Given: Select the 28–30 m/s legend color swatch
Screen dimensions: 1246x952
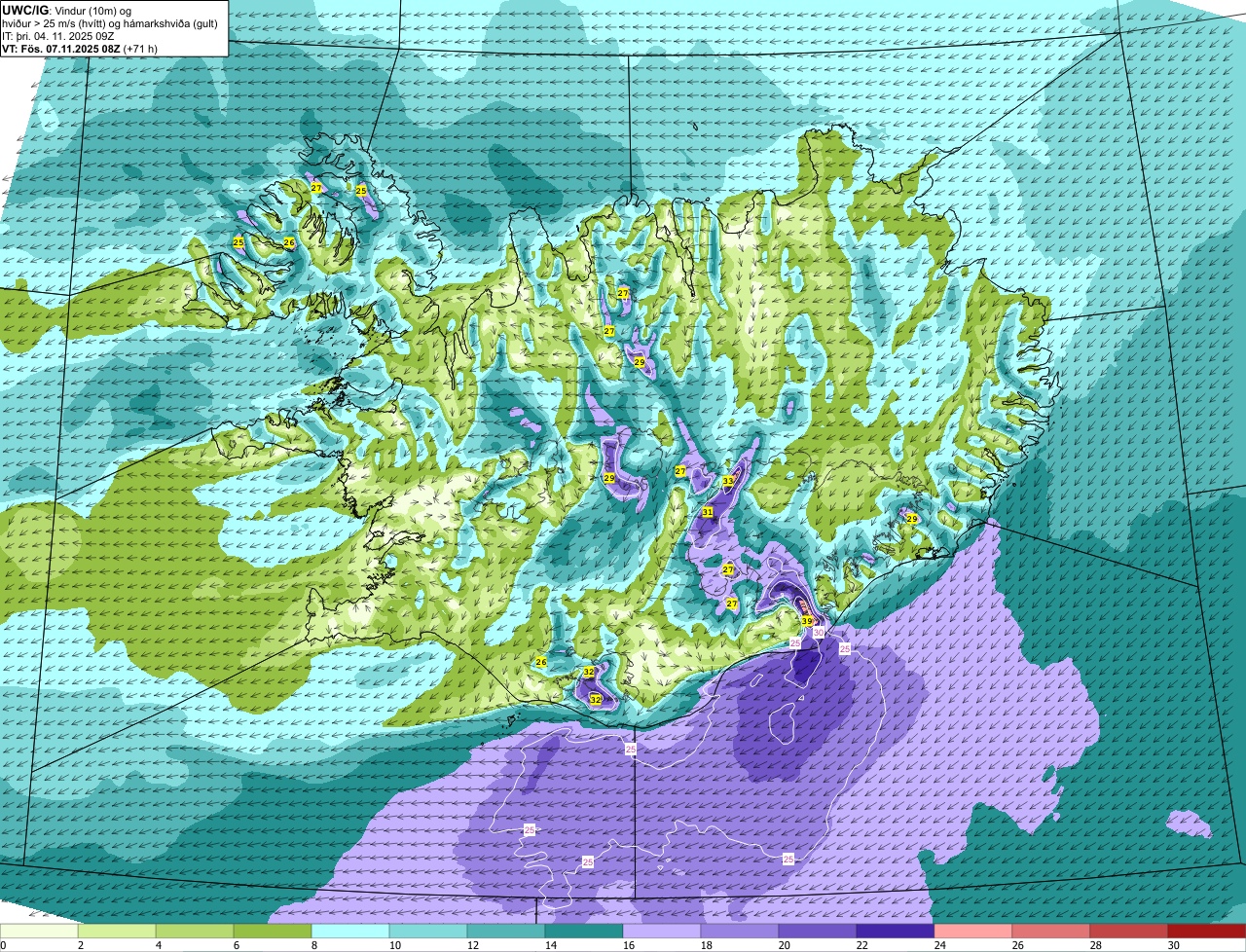Looking at the screenshot, I should pos(1129,932).
